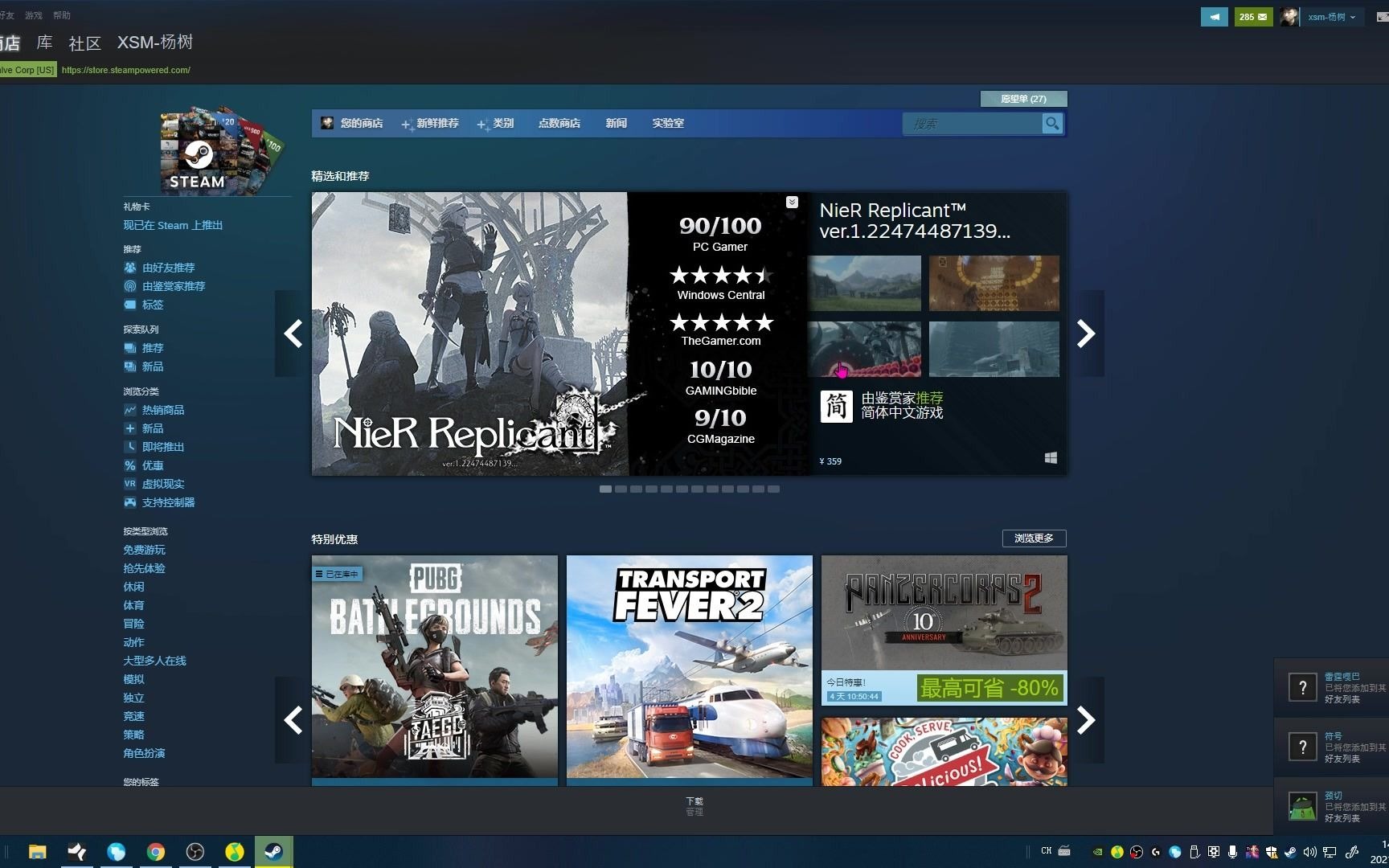The width and height of the screenshot is (1389, 868).
Task: Click the volume icon in system tray
Action: click(1310, 852)
